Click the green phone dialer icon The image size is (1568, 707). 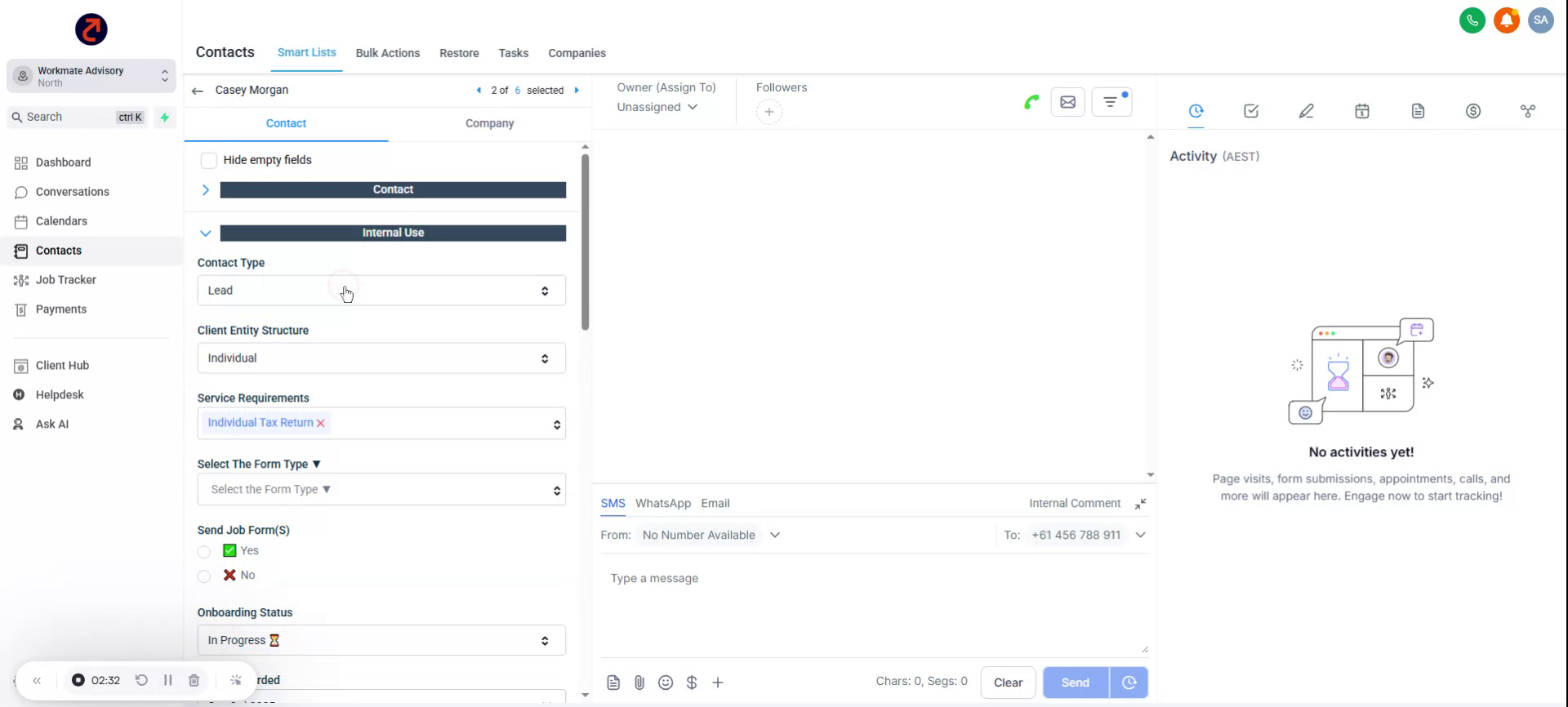tap(1472, 20)
